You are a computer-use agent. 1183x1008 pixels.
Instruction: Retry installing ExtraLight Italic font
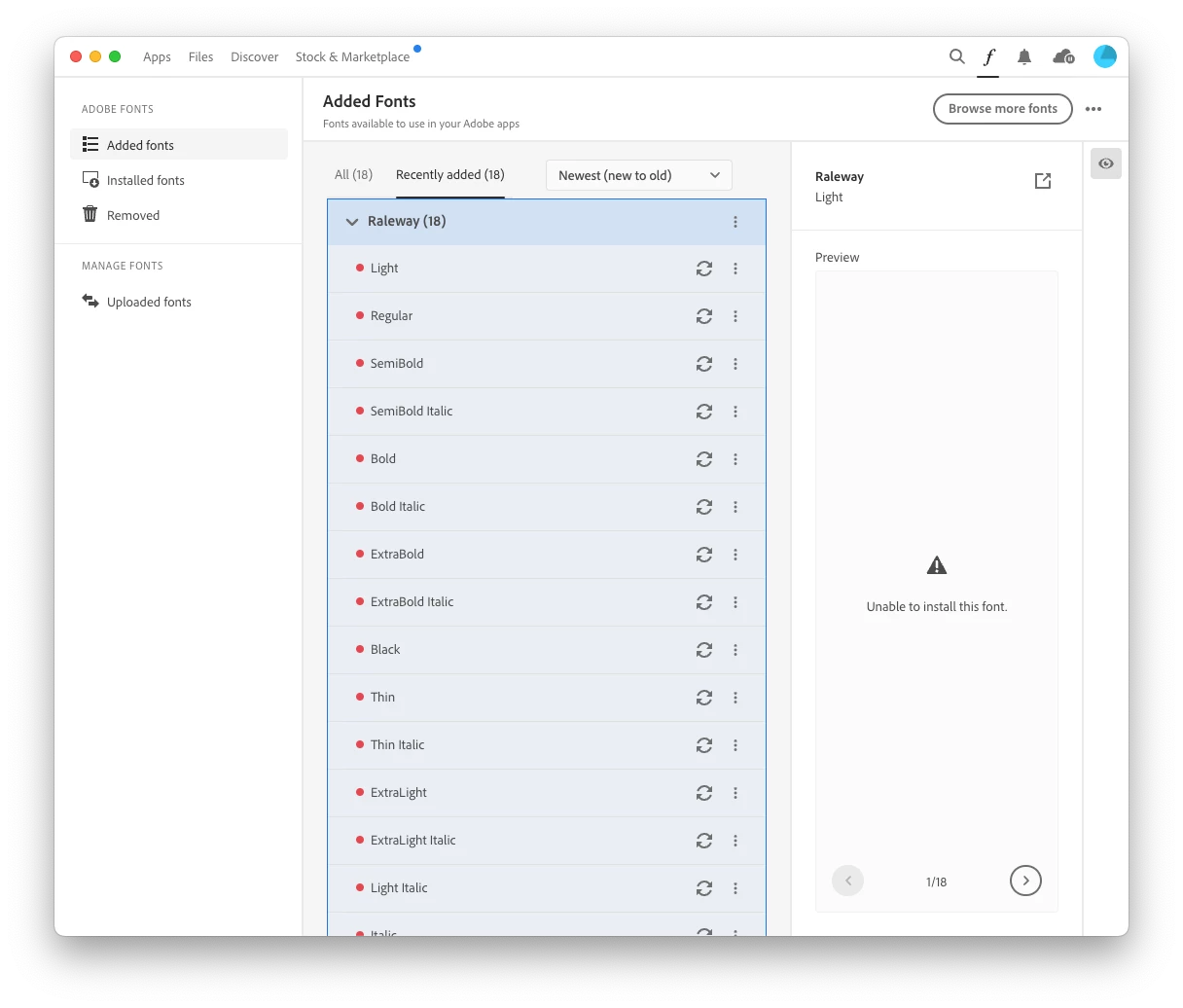tap(704, 841)
